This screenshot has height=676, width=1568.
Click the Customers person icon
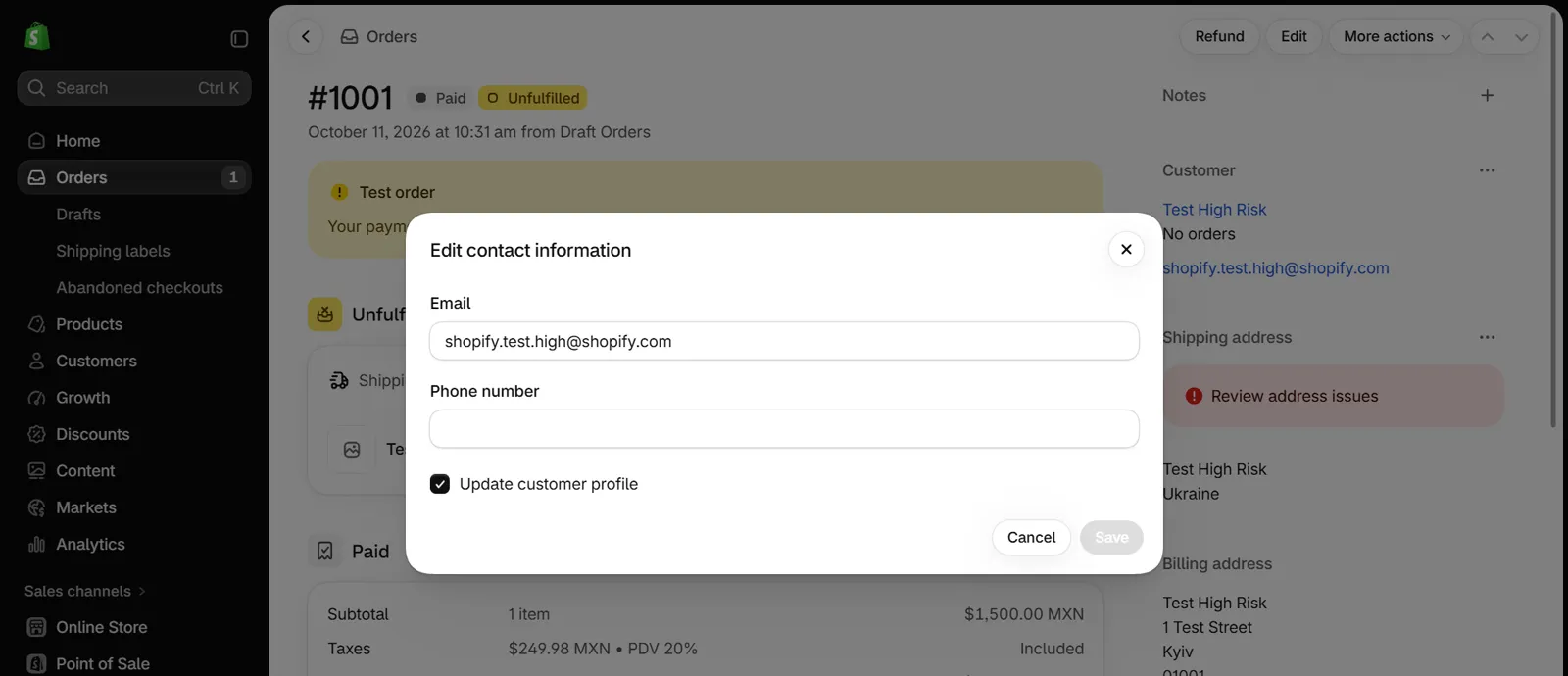pos(37,361)
